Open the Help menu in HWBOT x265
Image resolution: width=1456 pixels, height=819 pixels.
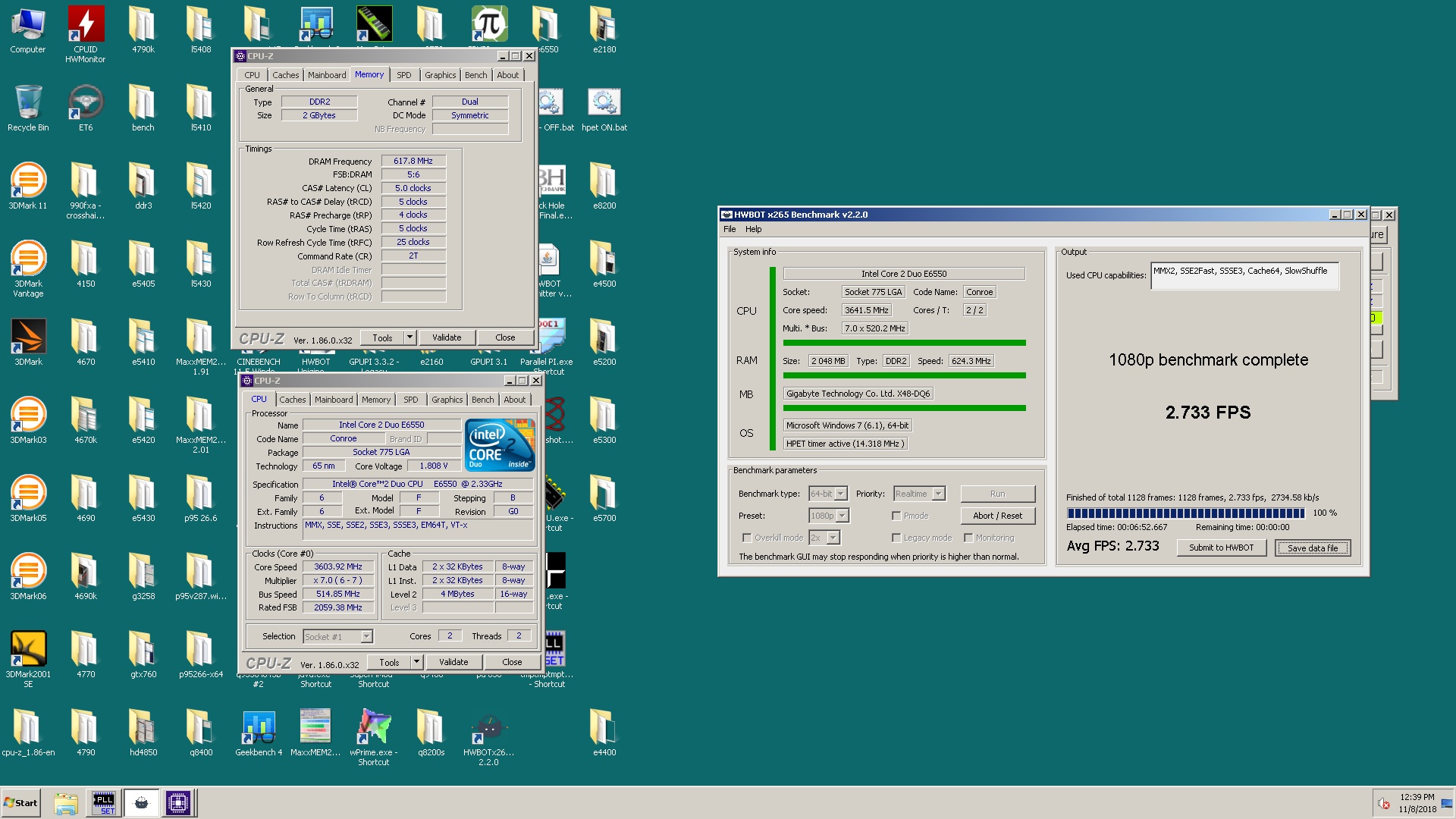[x=753, y=229]
